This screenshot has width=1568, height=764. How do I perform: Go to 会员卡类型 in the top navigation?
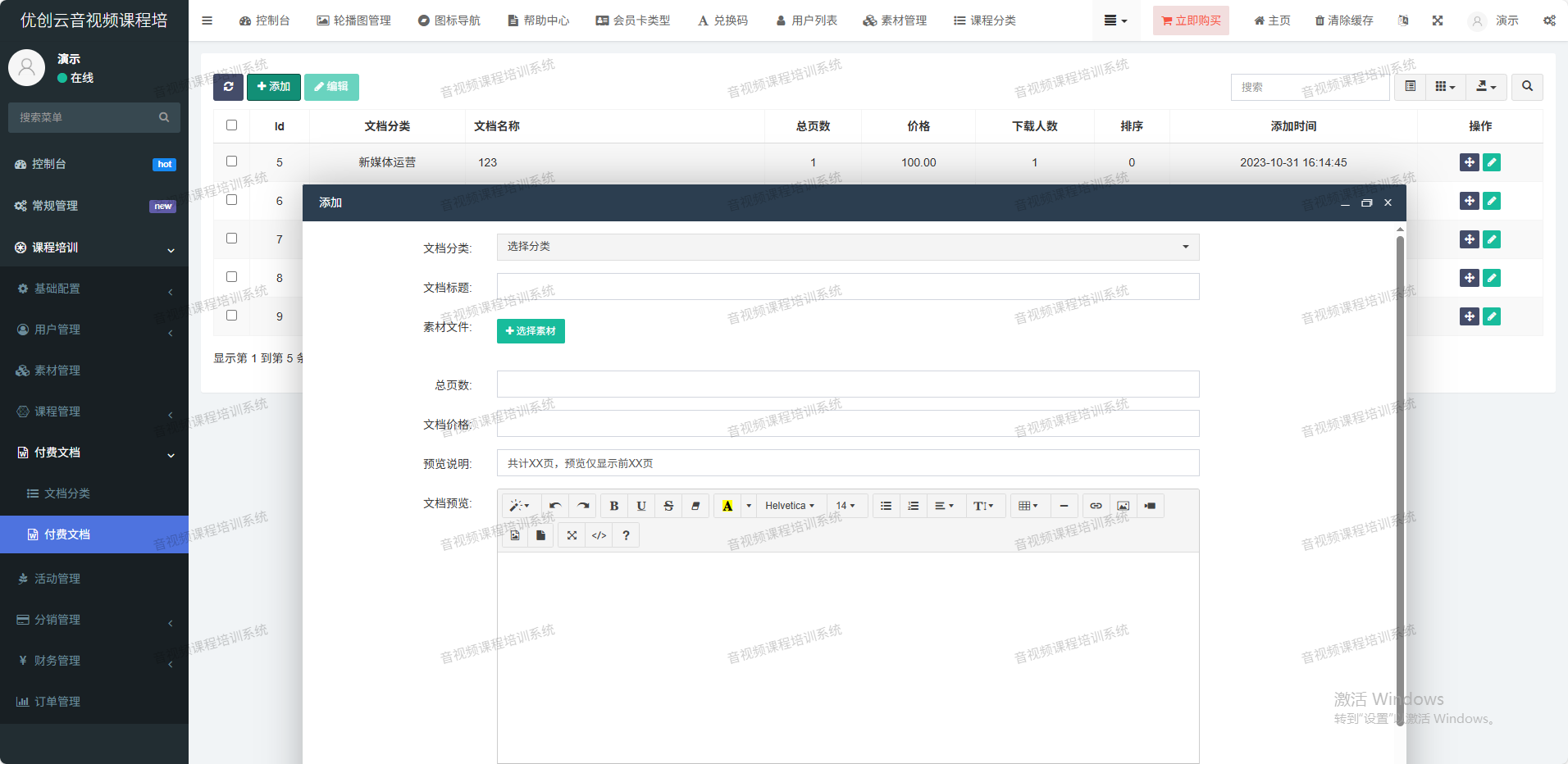click(633, 20)
